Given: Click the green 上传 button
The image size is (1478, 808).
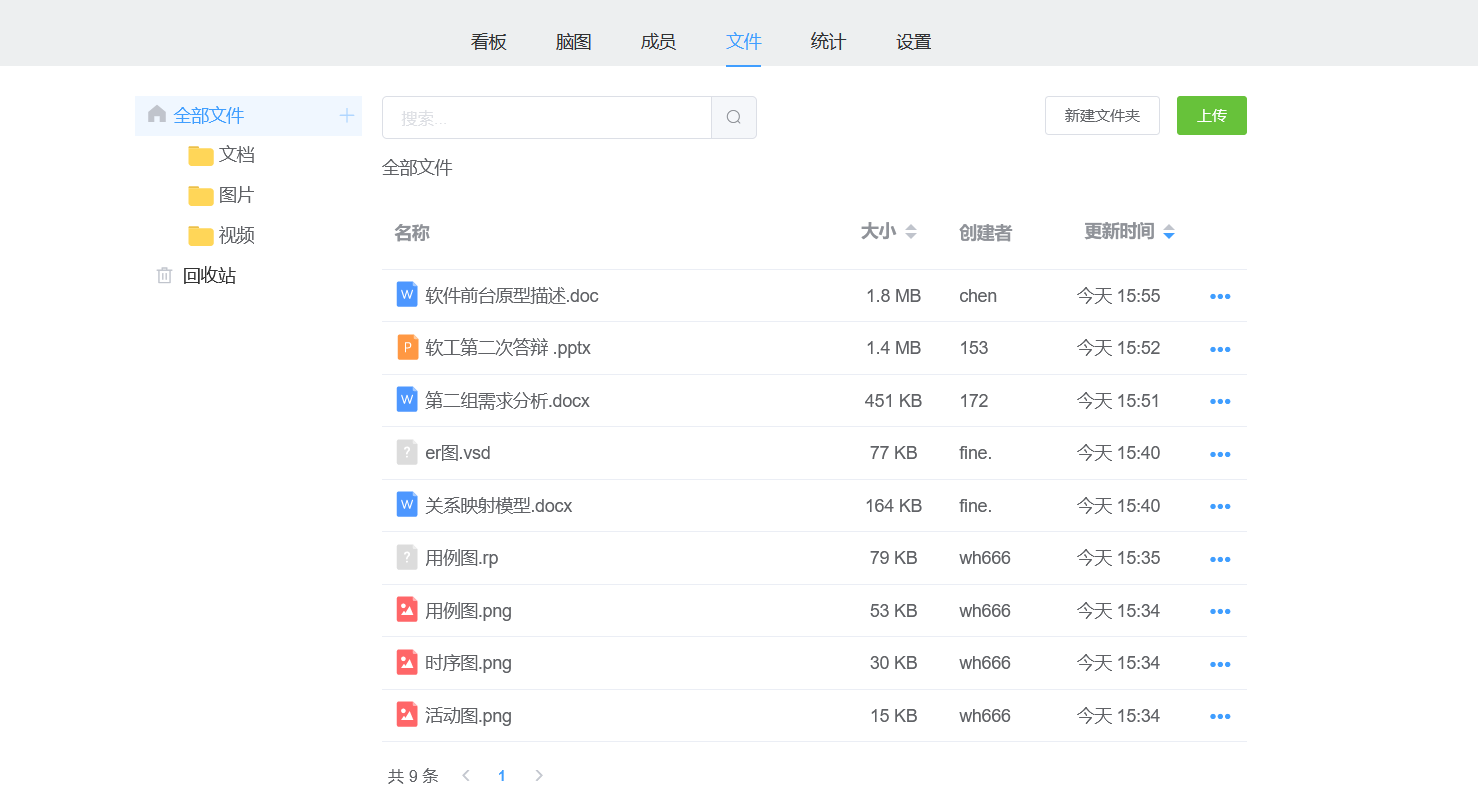Looking at the screenshot, I should (x=1211, y=116).
